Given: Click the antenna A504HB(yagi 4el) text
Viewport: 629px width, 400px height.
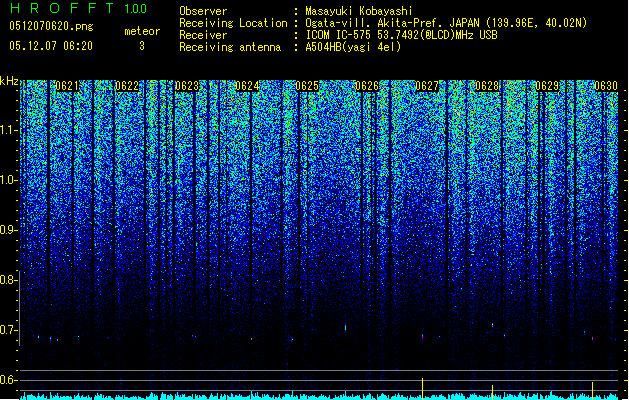Looking at the screenshot, I should pos(353,47).
